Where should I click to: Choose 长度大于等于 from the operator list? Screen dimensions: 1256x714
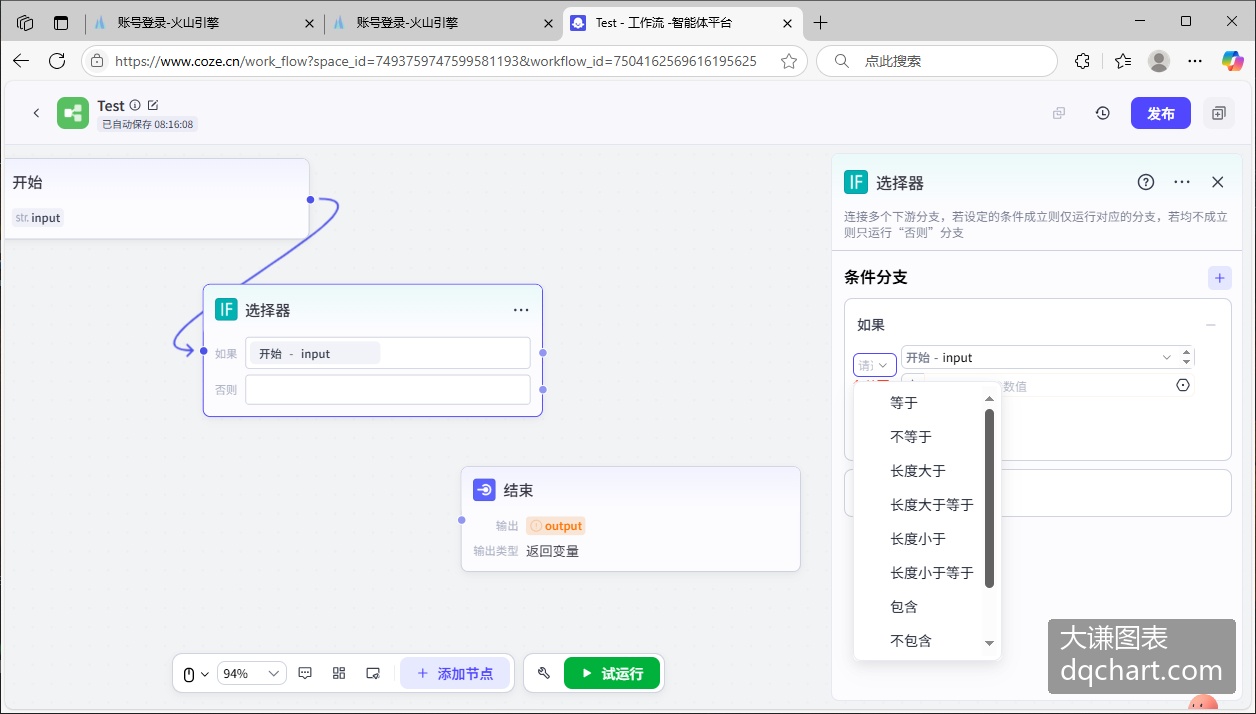(932, 505)
